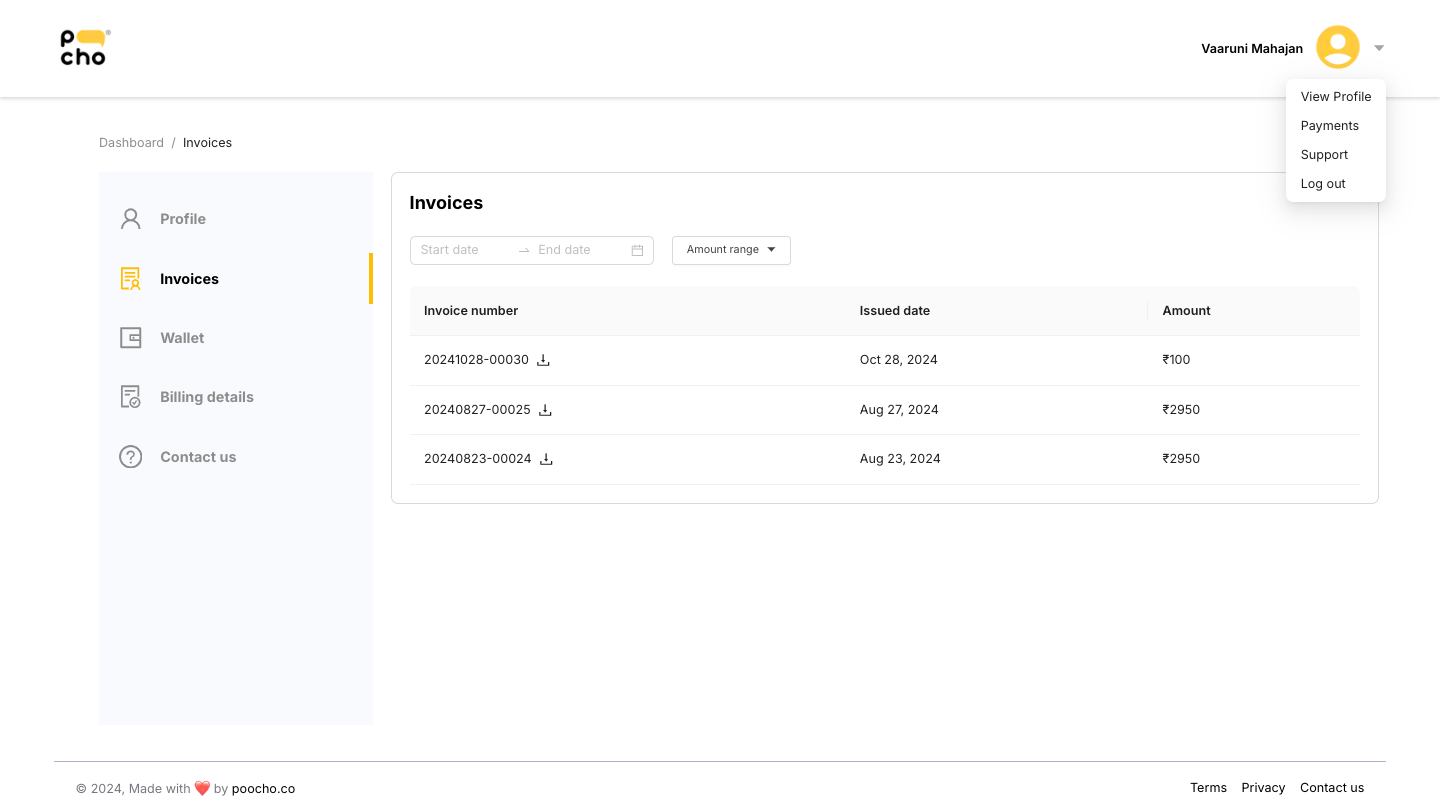Open Billing details in sidebar

pos(206,397)
